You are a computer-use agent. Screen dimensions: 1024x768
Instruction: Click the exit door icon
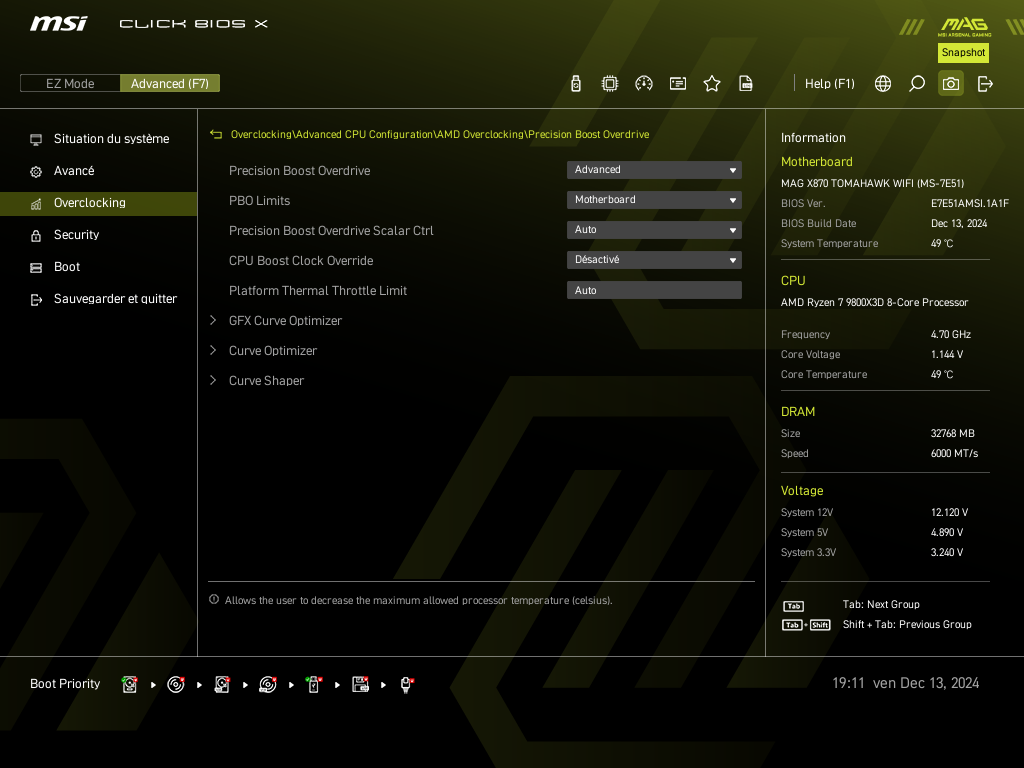click(986, 84)
